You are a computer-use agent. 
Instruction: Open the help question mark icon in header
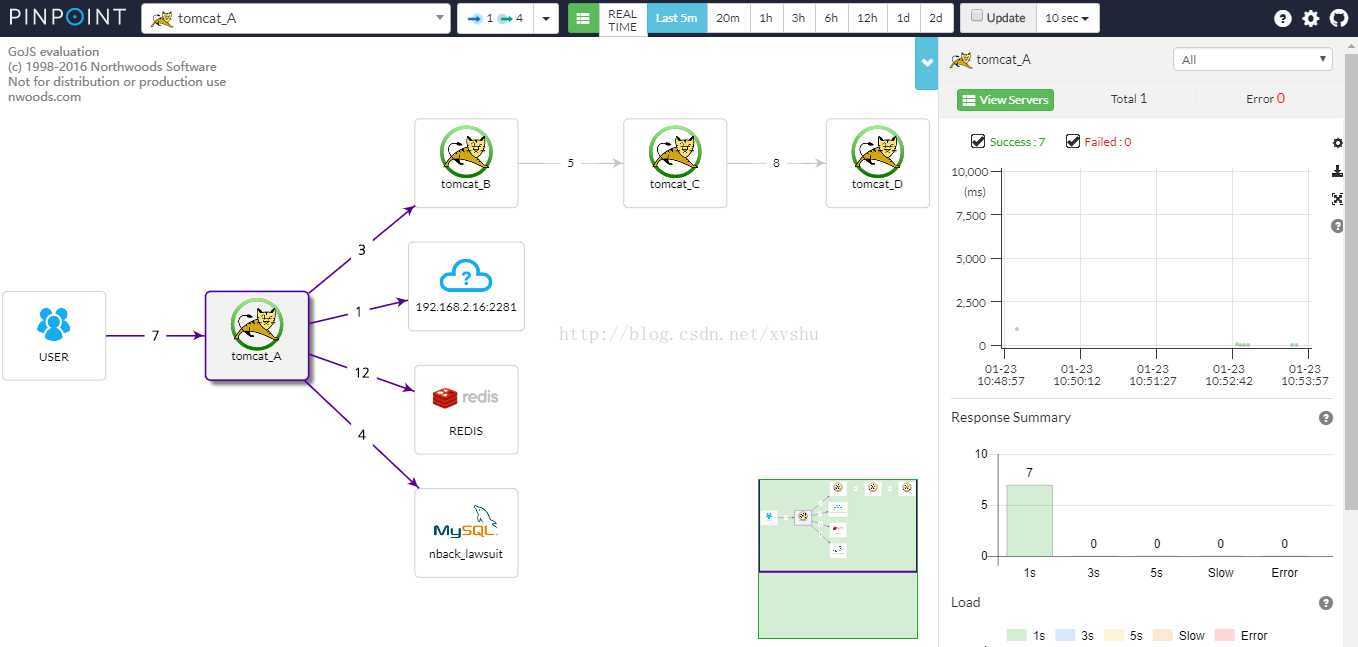1283,18
